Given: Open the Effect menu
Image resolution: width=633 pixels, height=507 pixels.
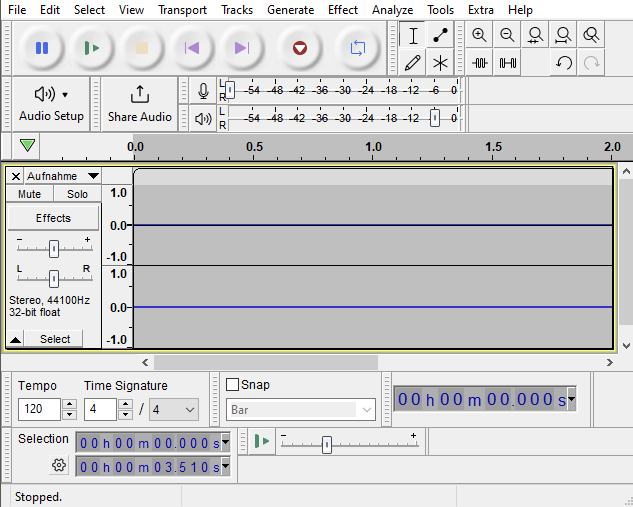Looking at the screenshot, I should point(343,10).
